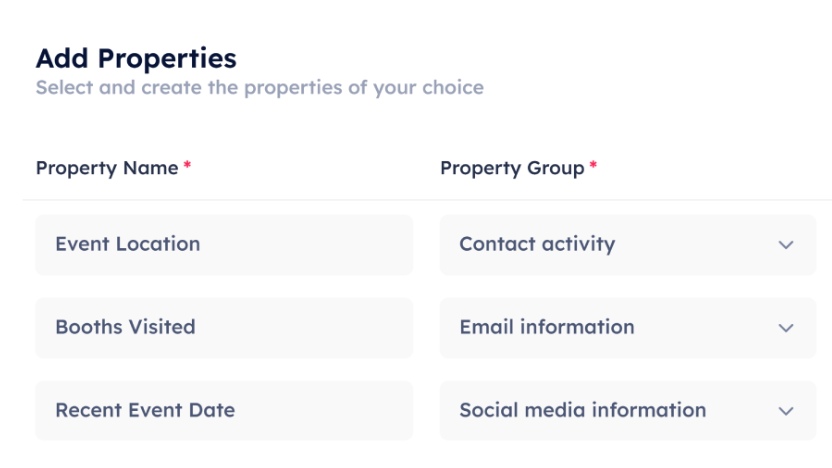Click the Property Group column label
Screen dimensions: 832x468
point(512,168)
